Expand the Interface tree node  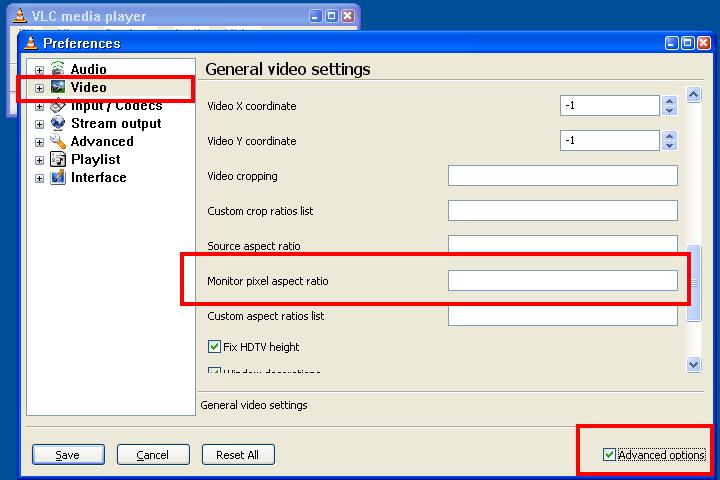click(39, 178)
